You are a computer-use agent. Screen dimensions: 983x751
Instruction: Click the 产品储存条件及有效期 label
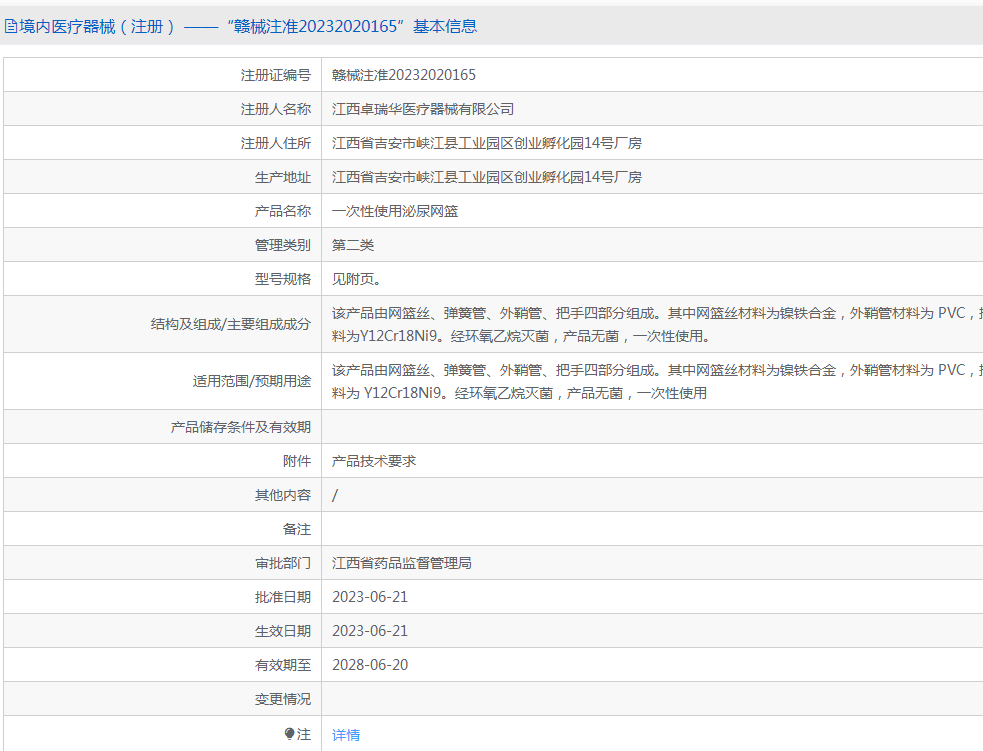pyautogui.click(x=241, y=427)
